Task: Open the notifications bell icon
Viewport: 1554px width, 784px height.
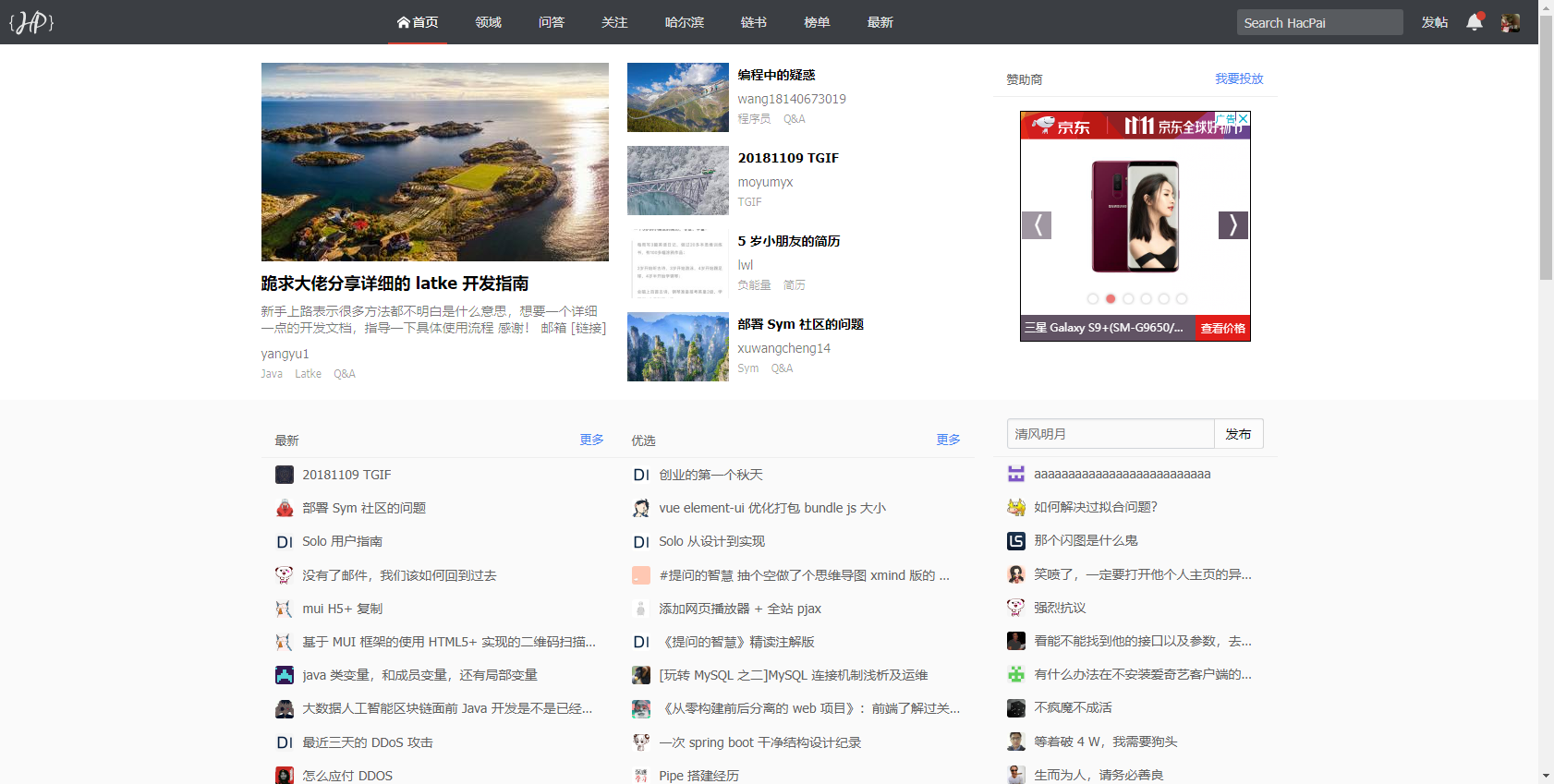Action: pos(1475,22)
